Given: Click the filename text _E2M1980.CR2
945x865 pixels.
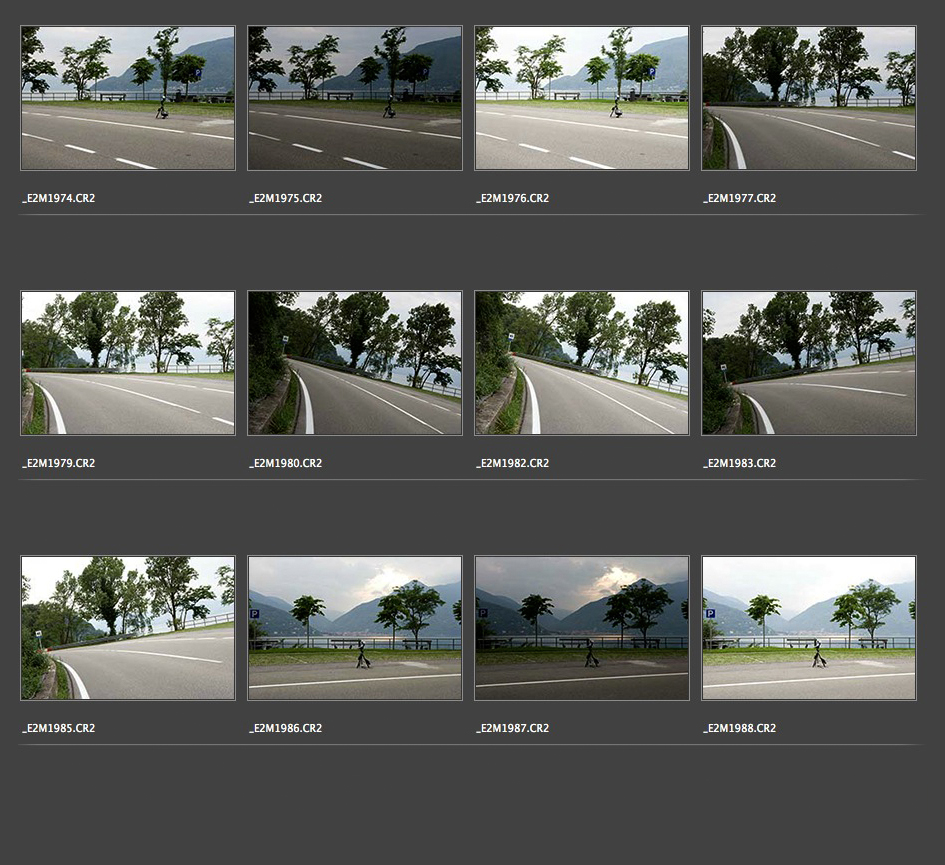Looking at the screenshot, I should [286, 463].
